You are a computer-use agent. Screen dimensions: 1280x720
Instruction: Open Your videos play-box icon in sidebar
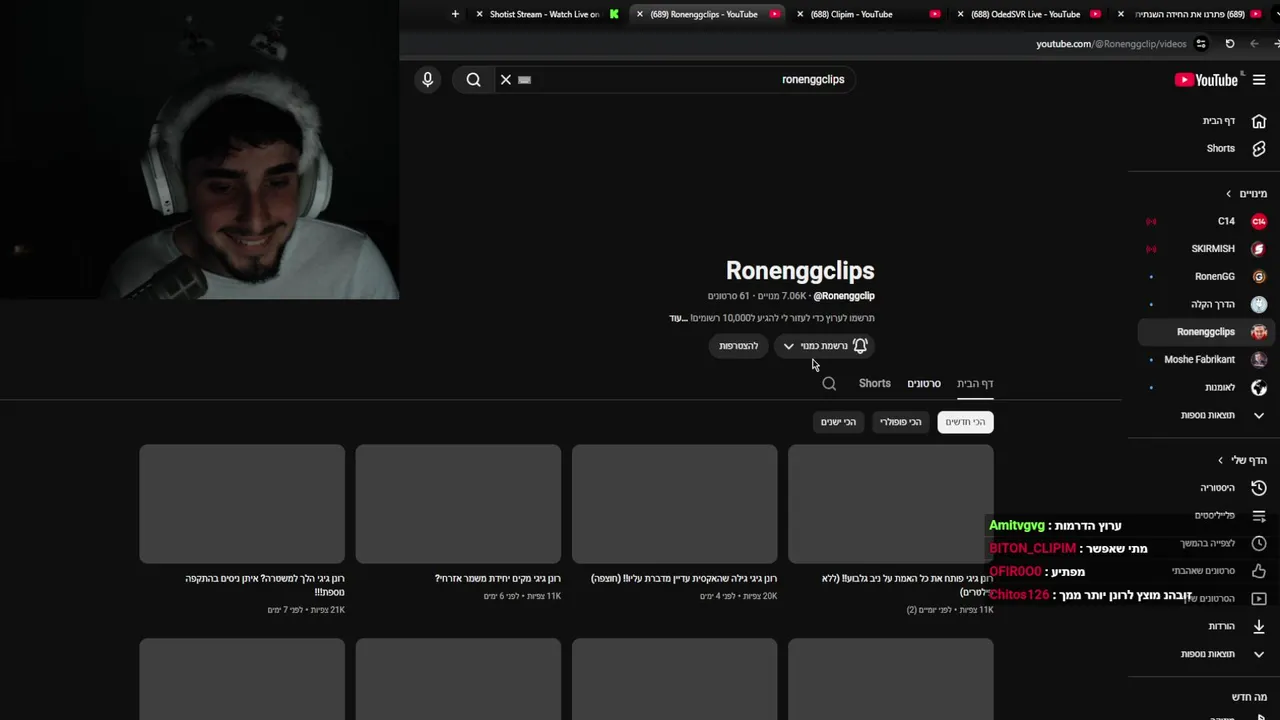point(1259,599)
